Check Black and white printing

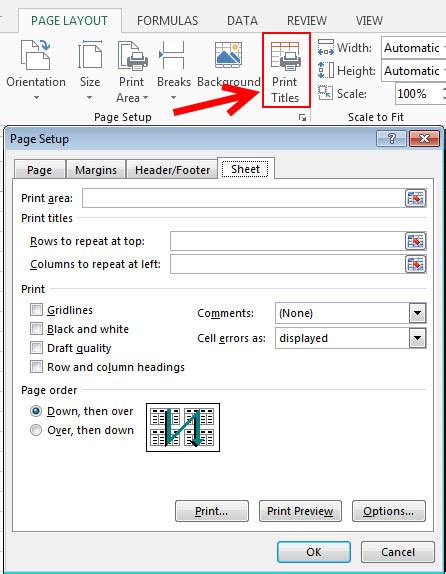point(36,329)
